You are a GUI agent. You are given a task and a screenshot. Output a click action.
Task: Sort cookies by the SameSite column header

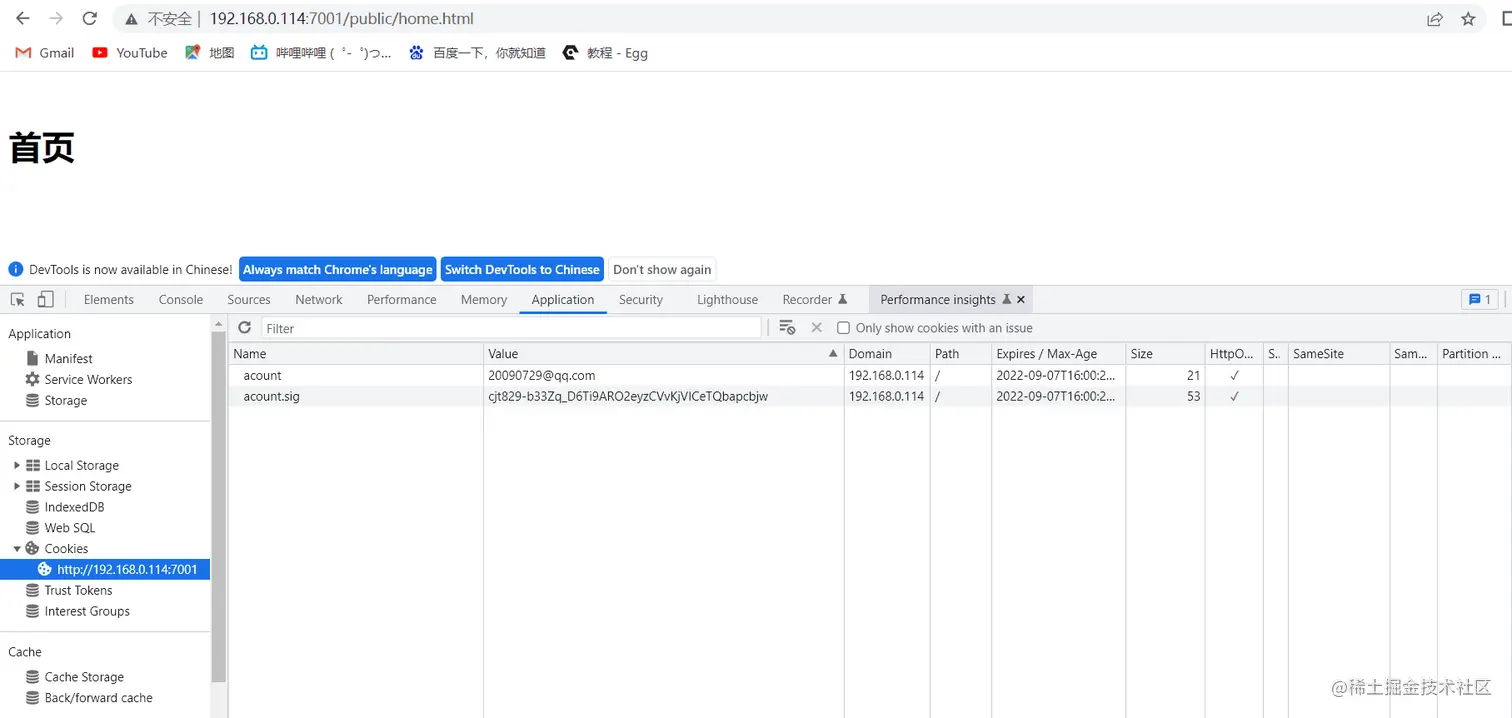click(1339, 354)
